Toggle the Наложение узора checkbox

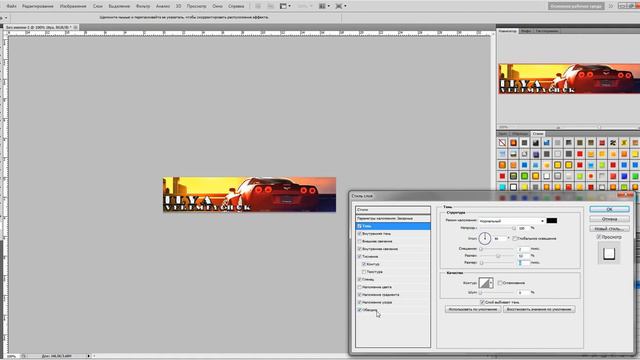(x=360, y=302)
